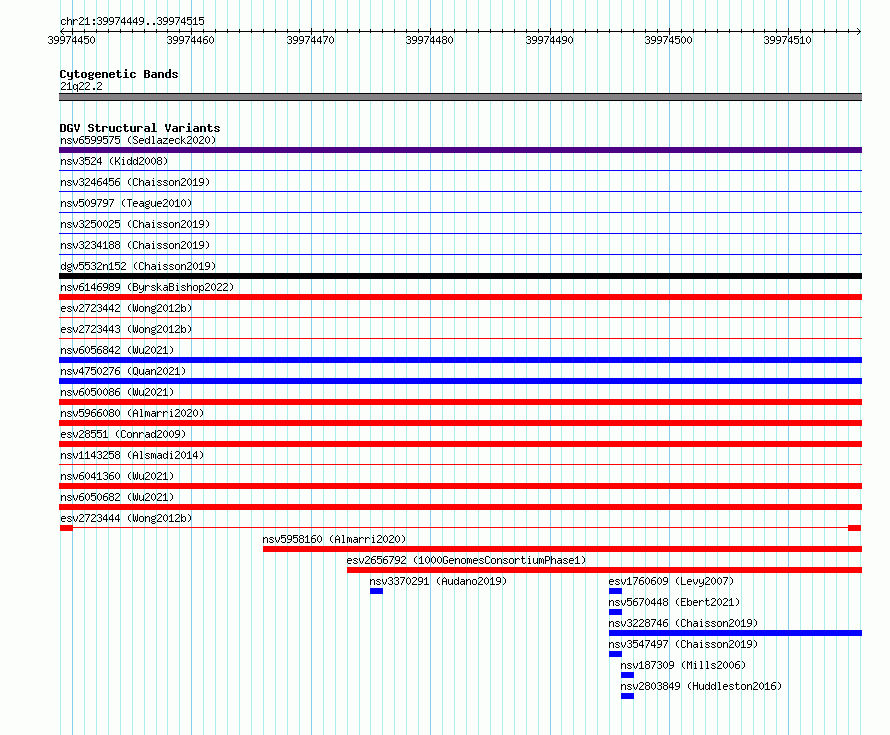This screenshot has height=735, width=890.
Task: Select nsv3246456 (Chaisson2019) label
Action: [x=135, y=182]
